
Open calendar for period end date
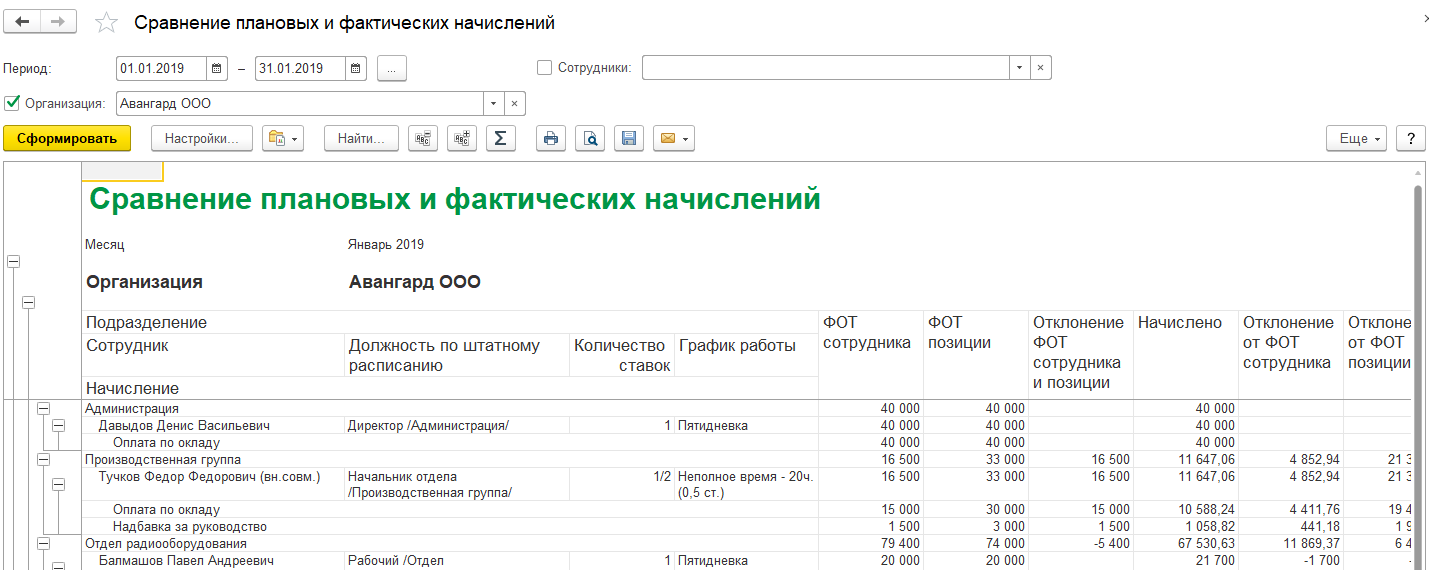(x=356, y=69)
